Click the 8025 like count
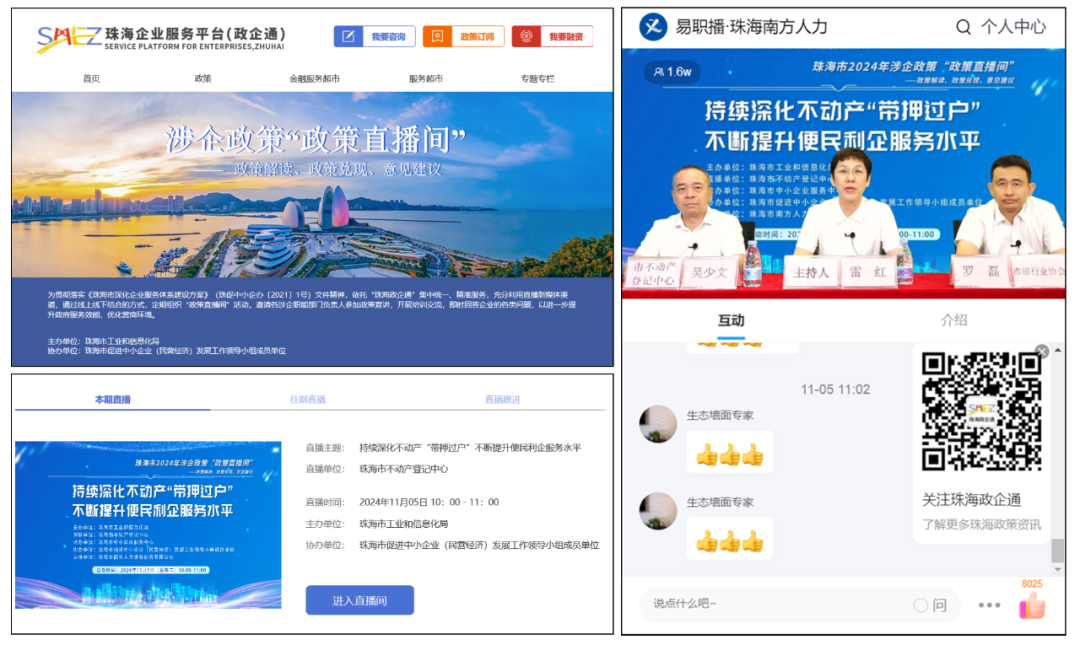Viewport: 1080px width, 645px height. pos(1032,584)
